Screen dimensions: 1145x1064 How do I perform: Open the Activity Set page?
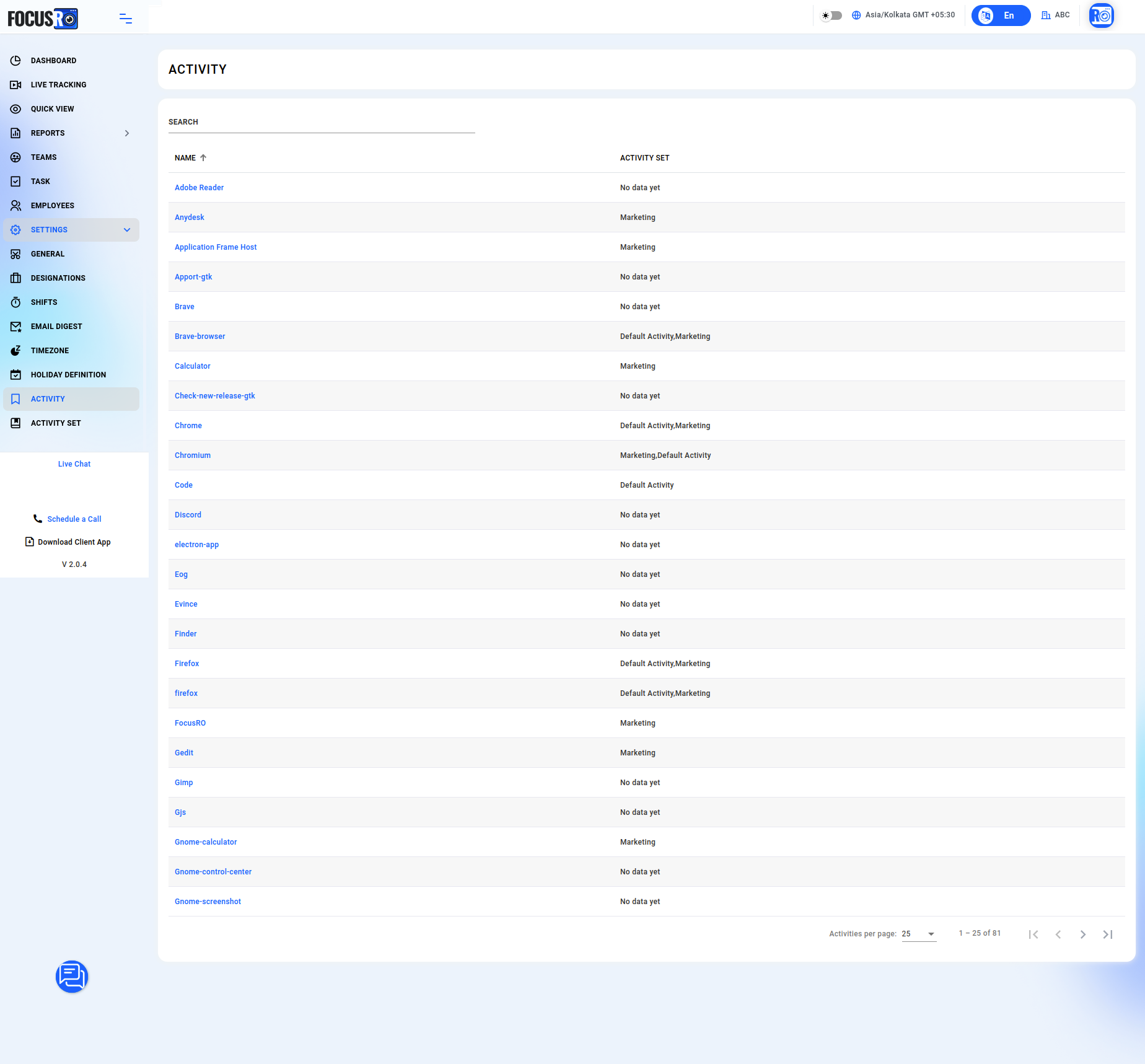71,423
